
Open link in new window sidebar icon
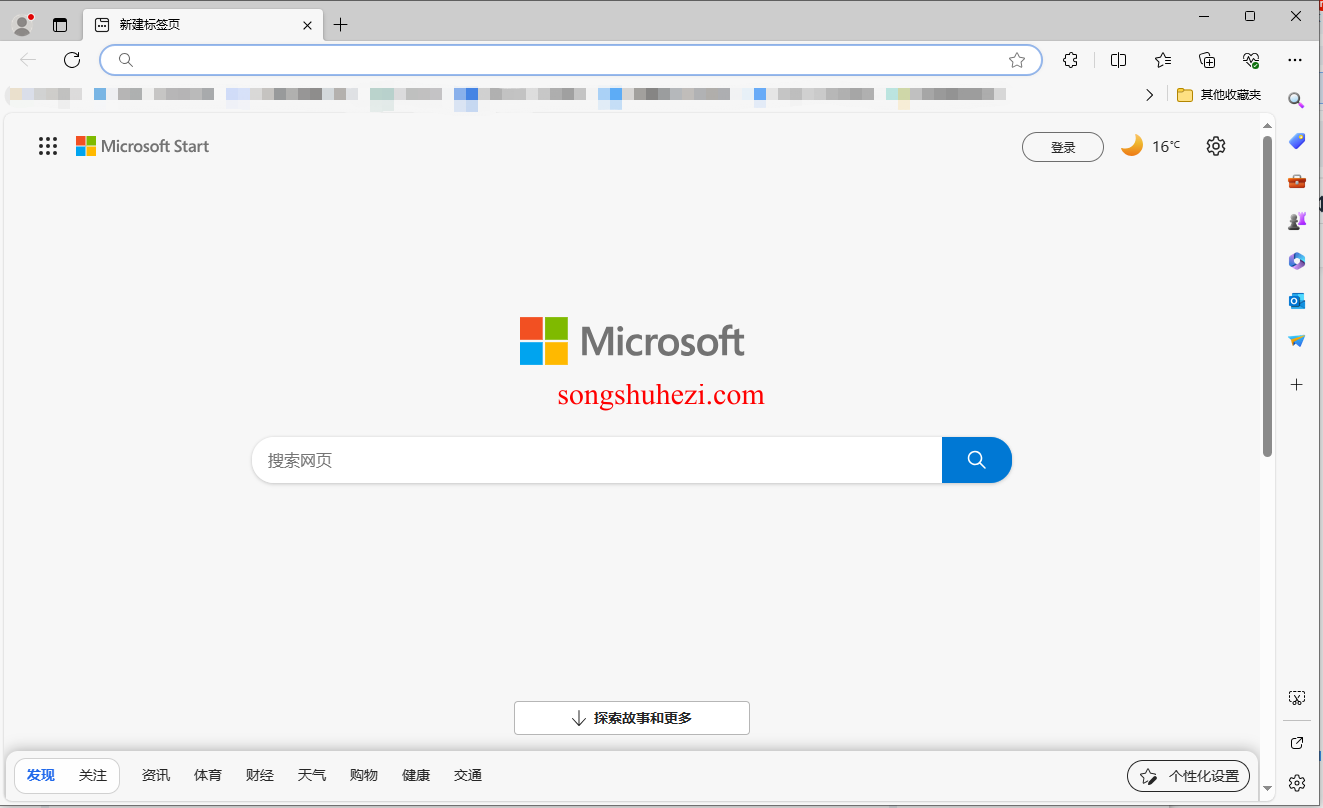tap(1297, 743)
